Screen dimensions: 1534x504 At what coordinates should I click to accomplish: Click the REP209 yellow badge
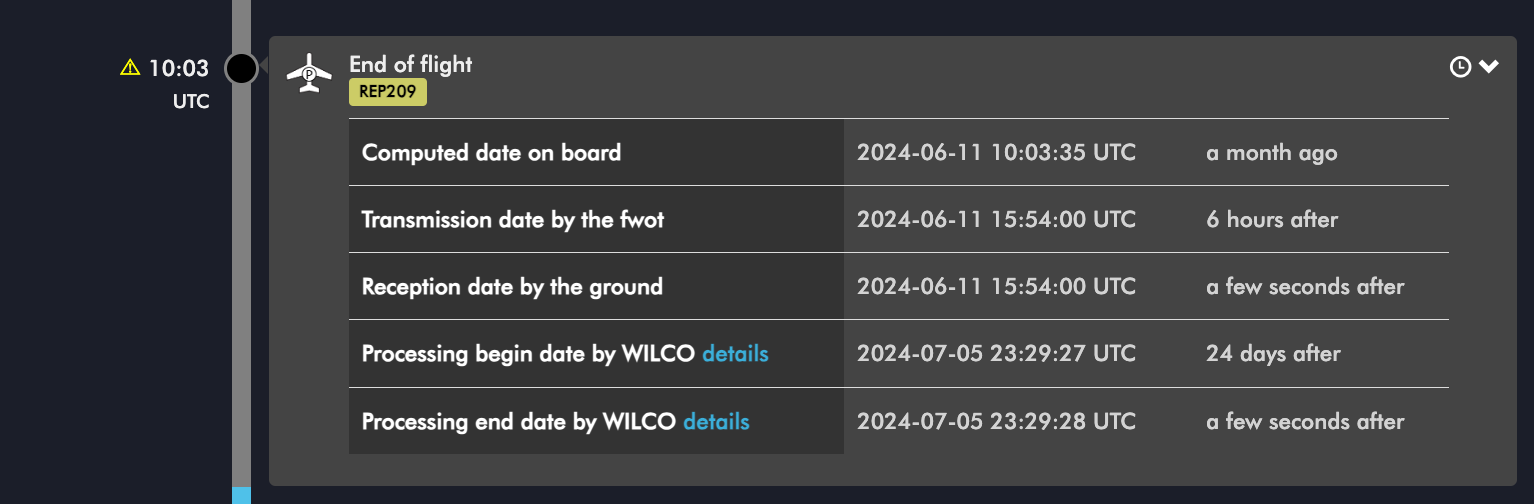tap(388, 92)
